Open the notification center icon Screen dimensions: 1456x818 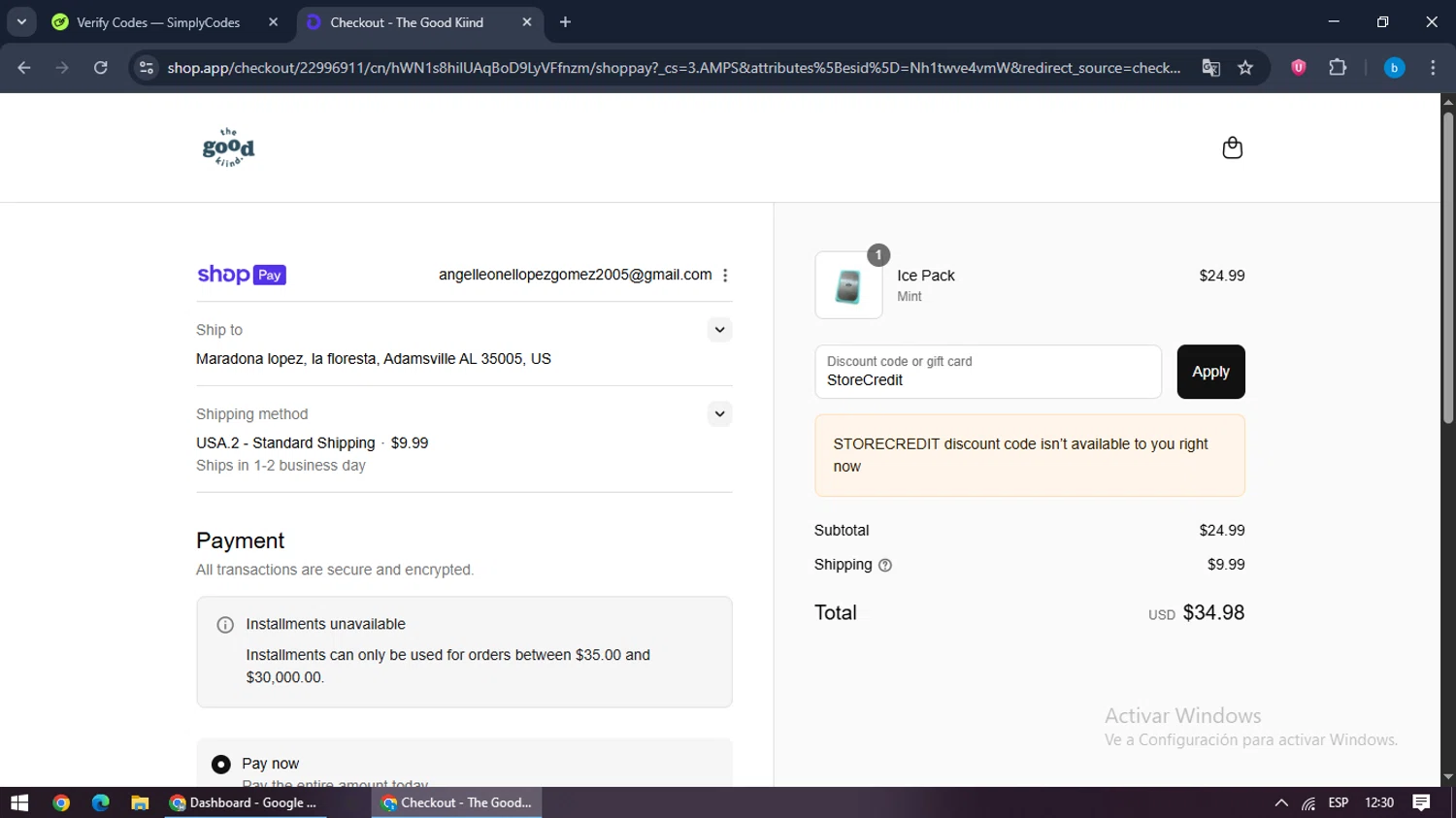pyautogui.click(x=1421, y=802)
